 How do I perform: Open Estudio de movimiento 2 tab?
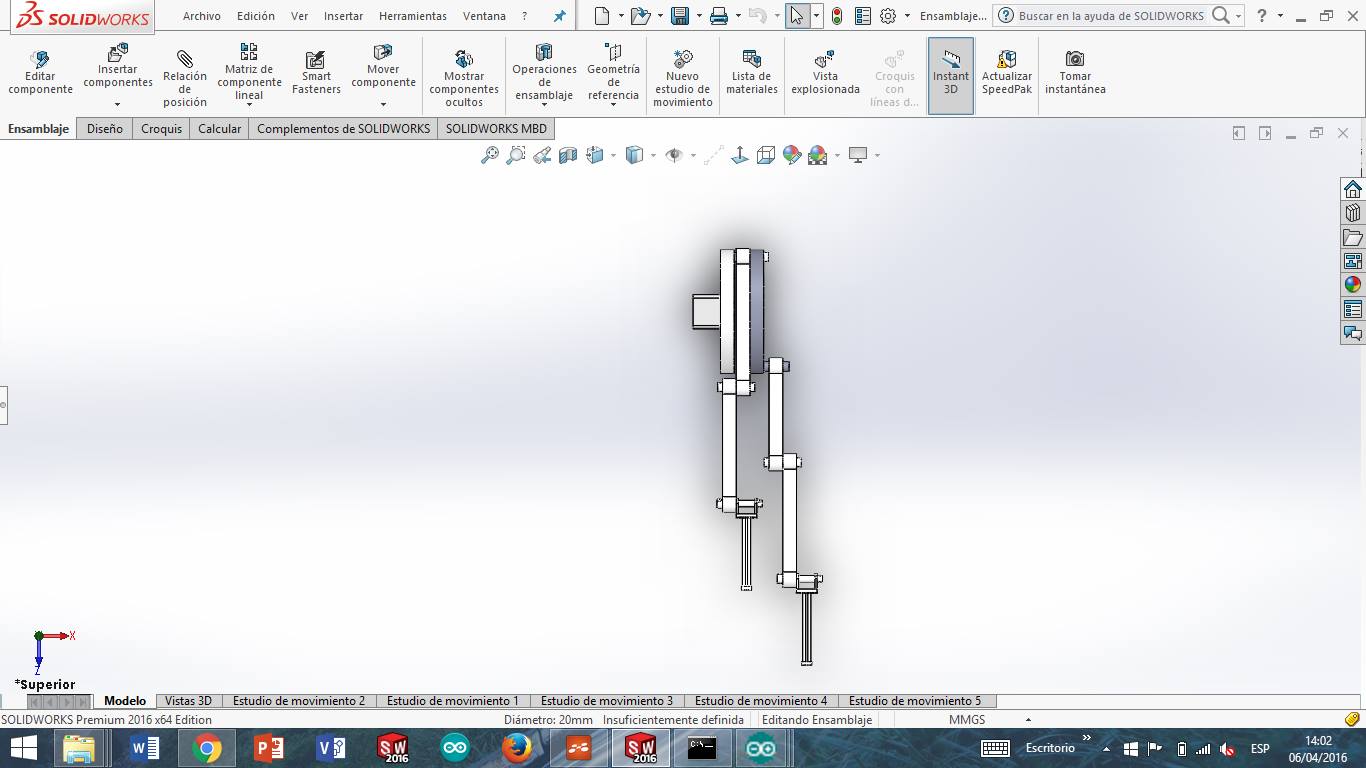tap(299, 701)
